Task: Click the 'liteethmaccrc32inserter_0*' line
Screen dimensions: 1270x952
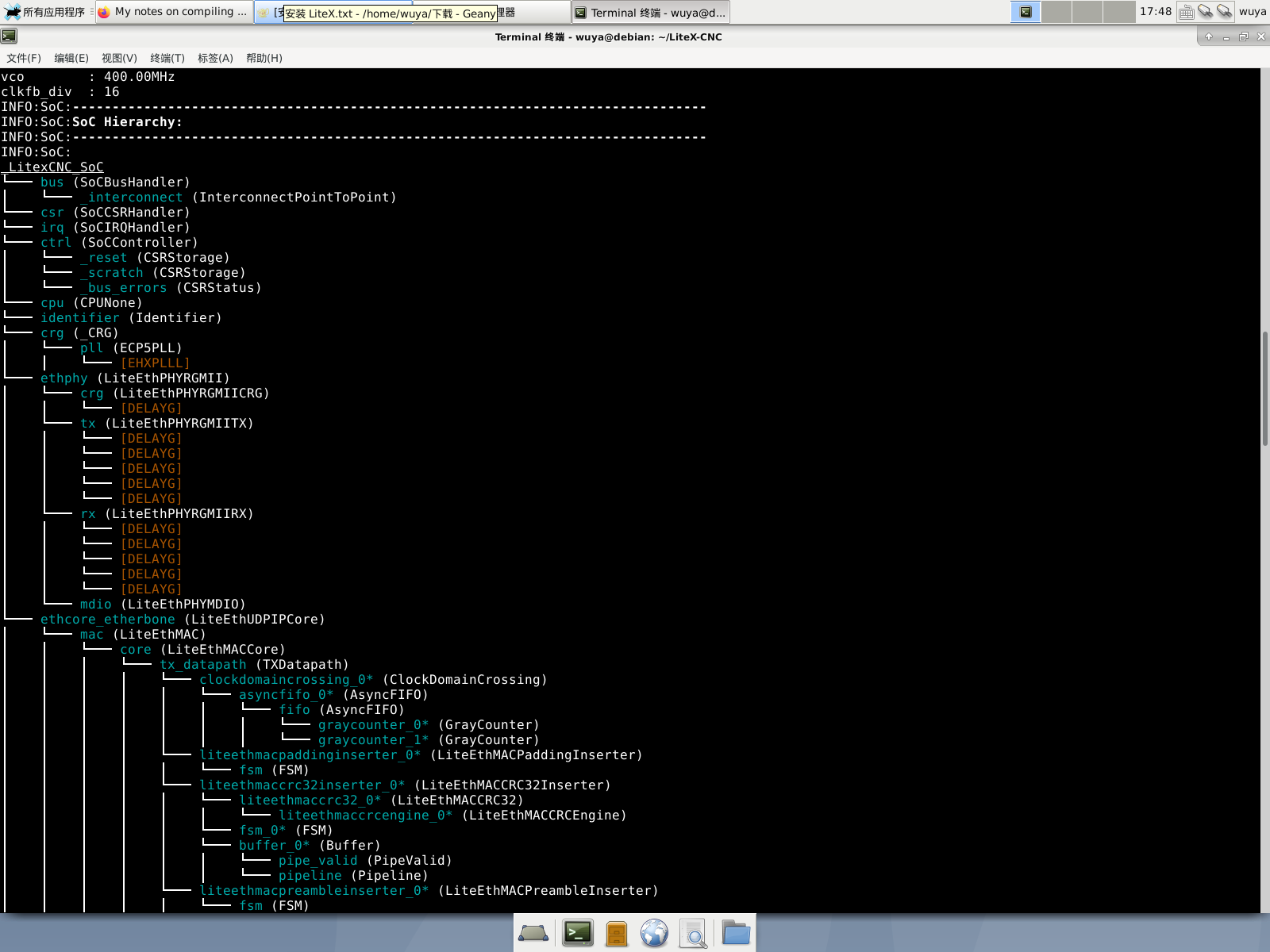Action: pos(405,785)
